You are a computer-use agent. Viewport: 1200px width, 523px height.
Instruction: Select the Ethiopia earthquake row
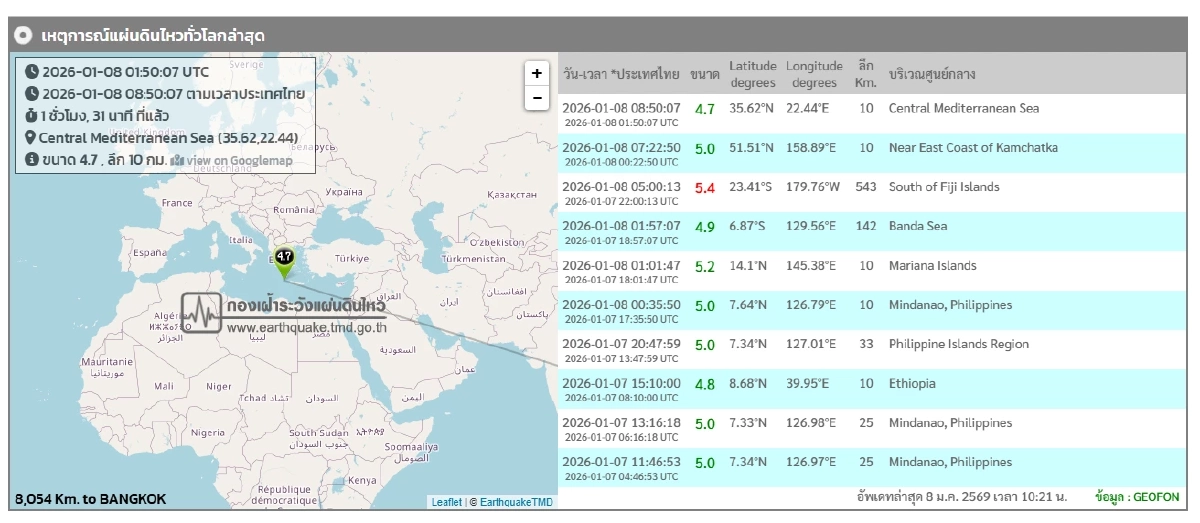coord(870,389)
